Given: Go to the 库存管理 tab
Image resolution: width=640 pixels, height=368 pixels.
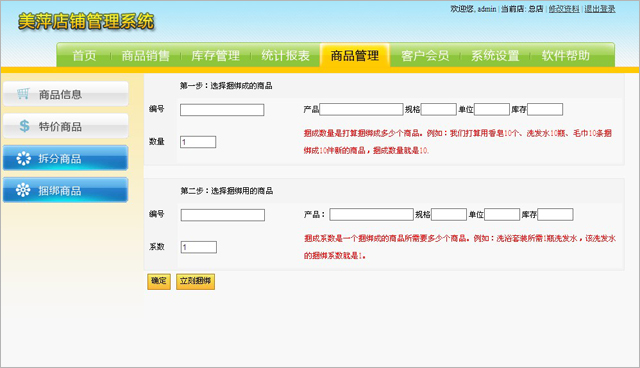Looking at the screenshot, I should [x=216, y=55].
